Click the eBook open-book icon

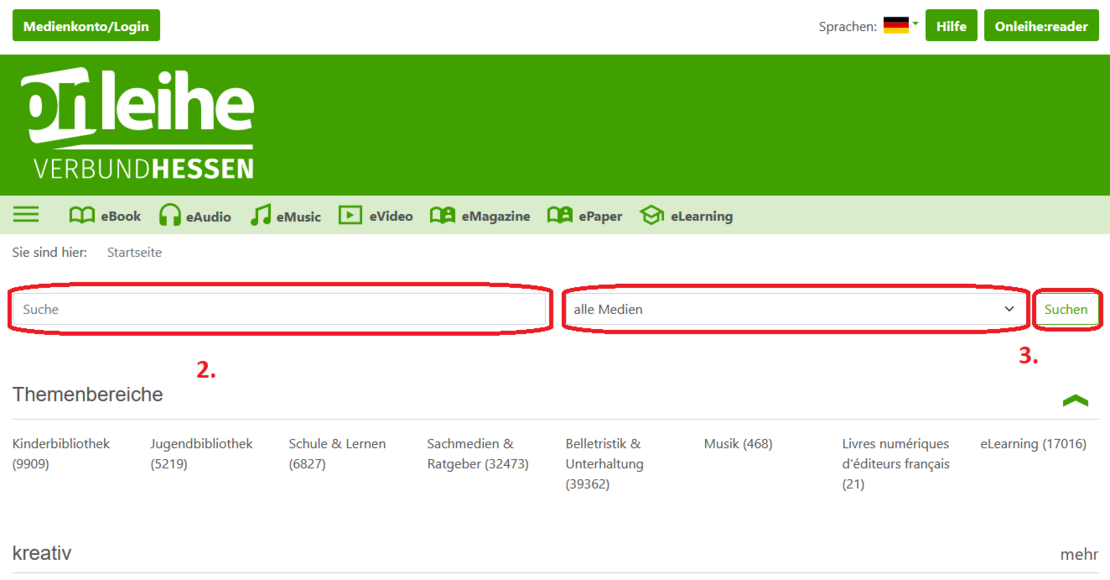point(81,216)
